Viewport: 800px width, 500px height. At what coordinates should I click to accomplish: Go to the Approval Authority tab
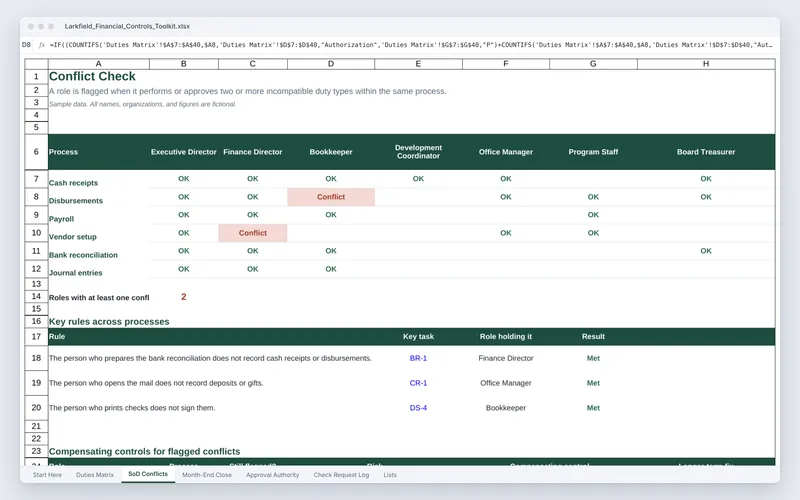click(272, 474)
